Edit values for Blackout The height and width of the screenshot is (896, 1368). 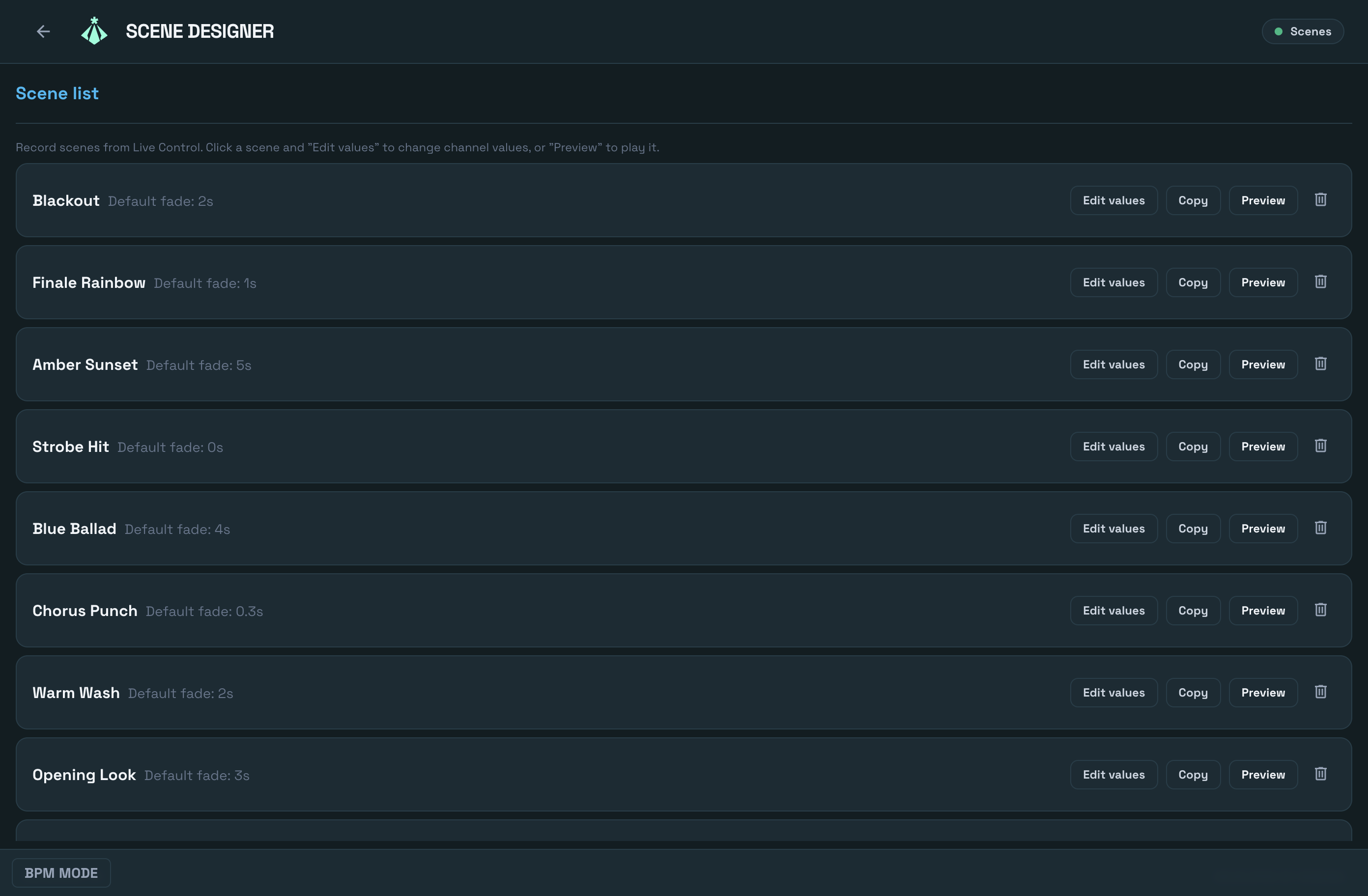pyautogui.click(x=1113, y=200)
